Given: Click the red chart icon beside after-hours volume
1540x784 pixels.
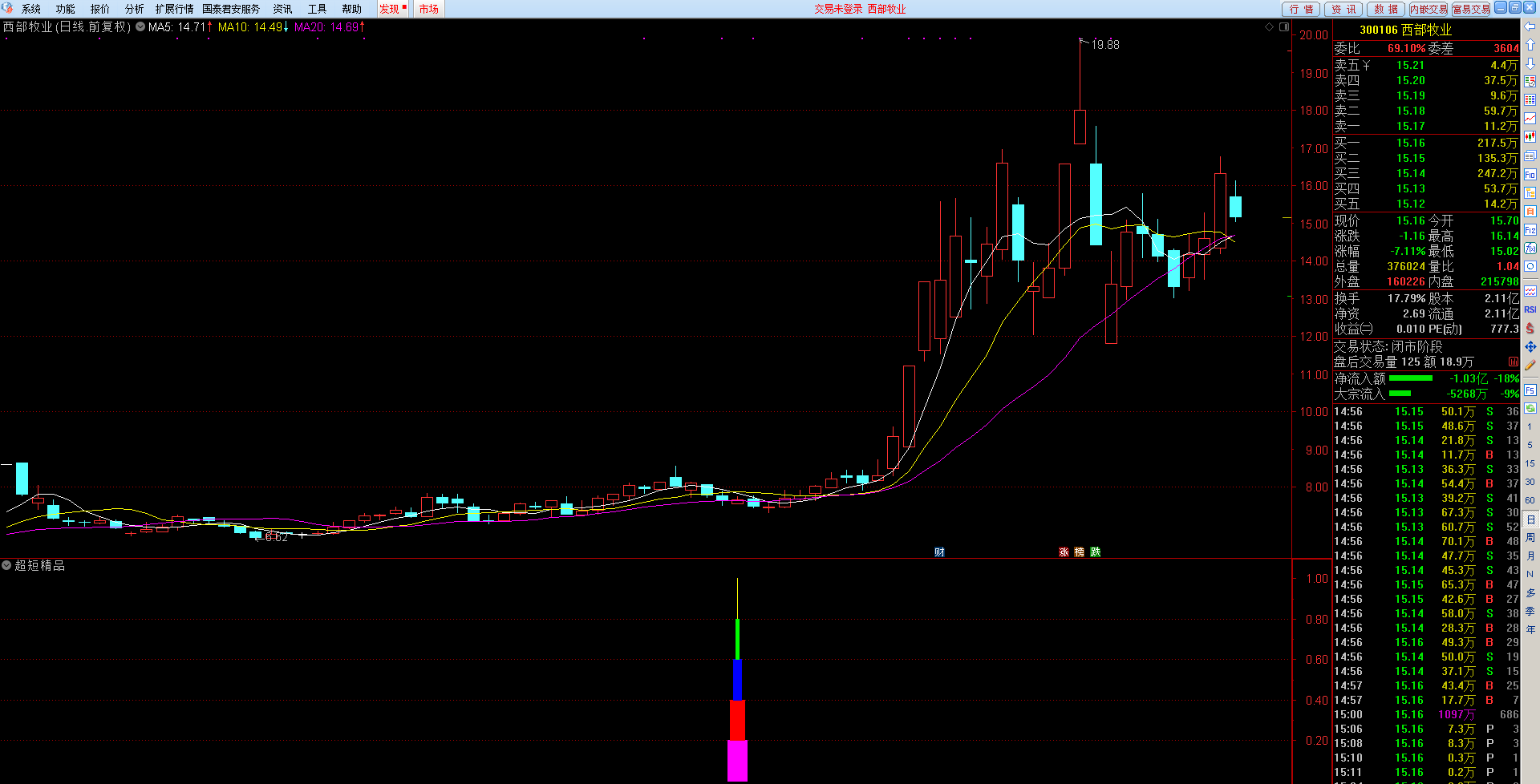Looking at the screenshot, I should pyautogui.click(x=1514, y=362).
